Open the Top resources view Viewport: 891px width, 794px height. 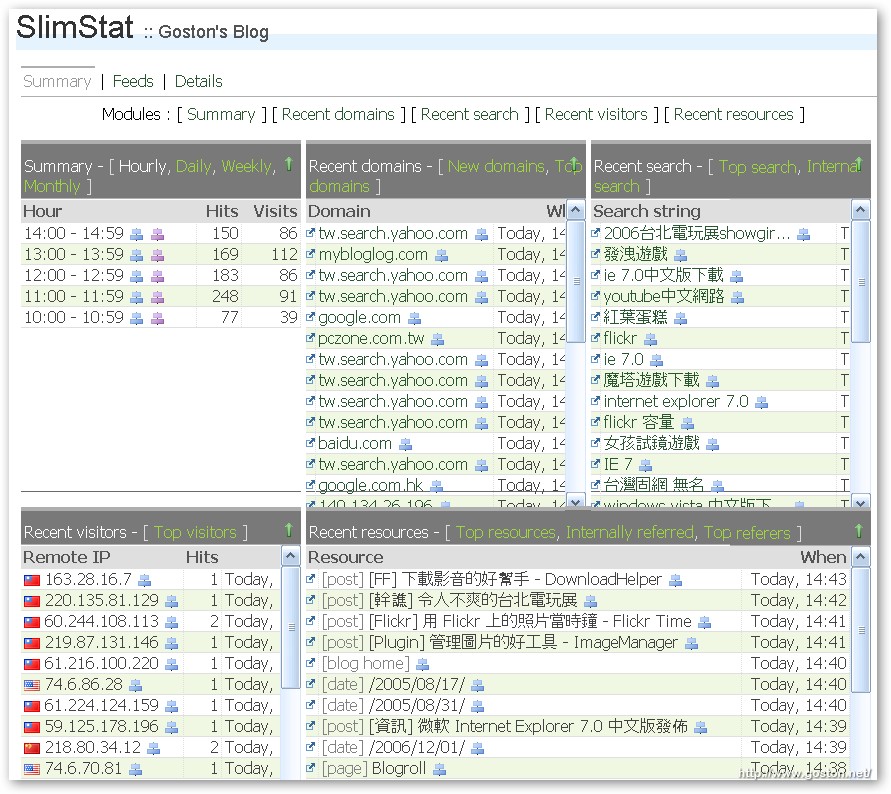point(506,532)
